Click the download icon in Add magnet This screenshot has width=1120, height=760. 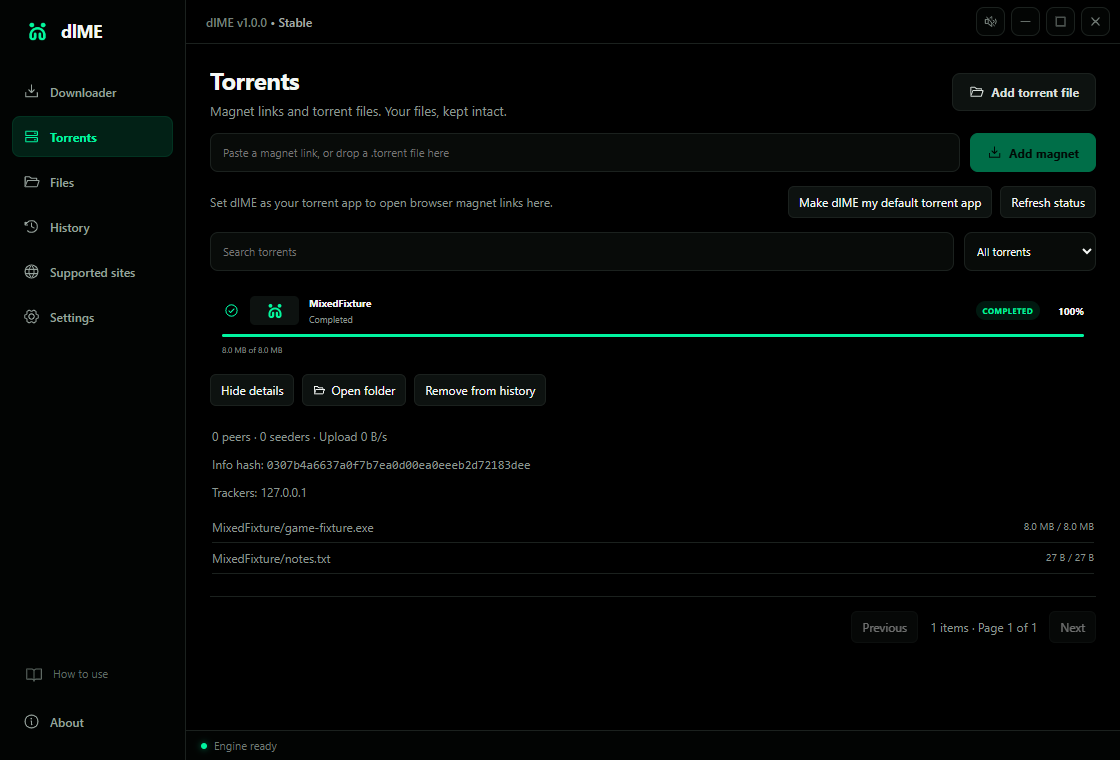click(994, 153)
